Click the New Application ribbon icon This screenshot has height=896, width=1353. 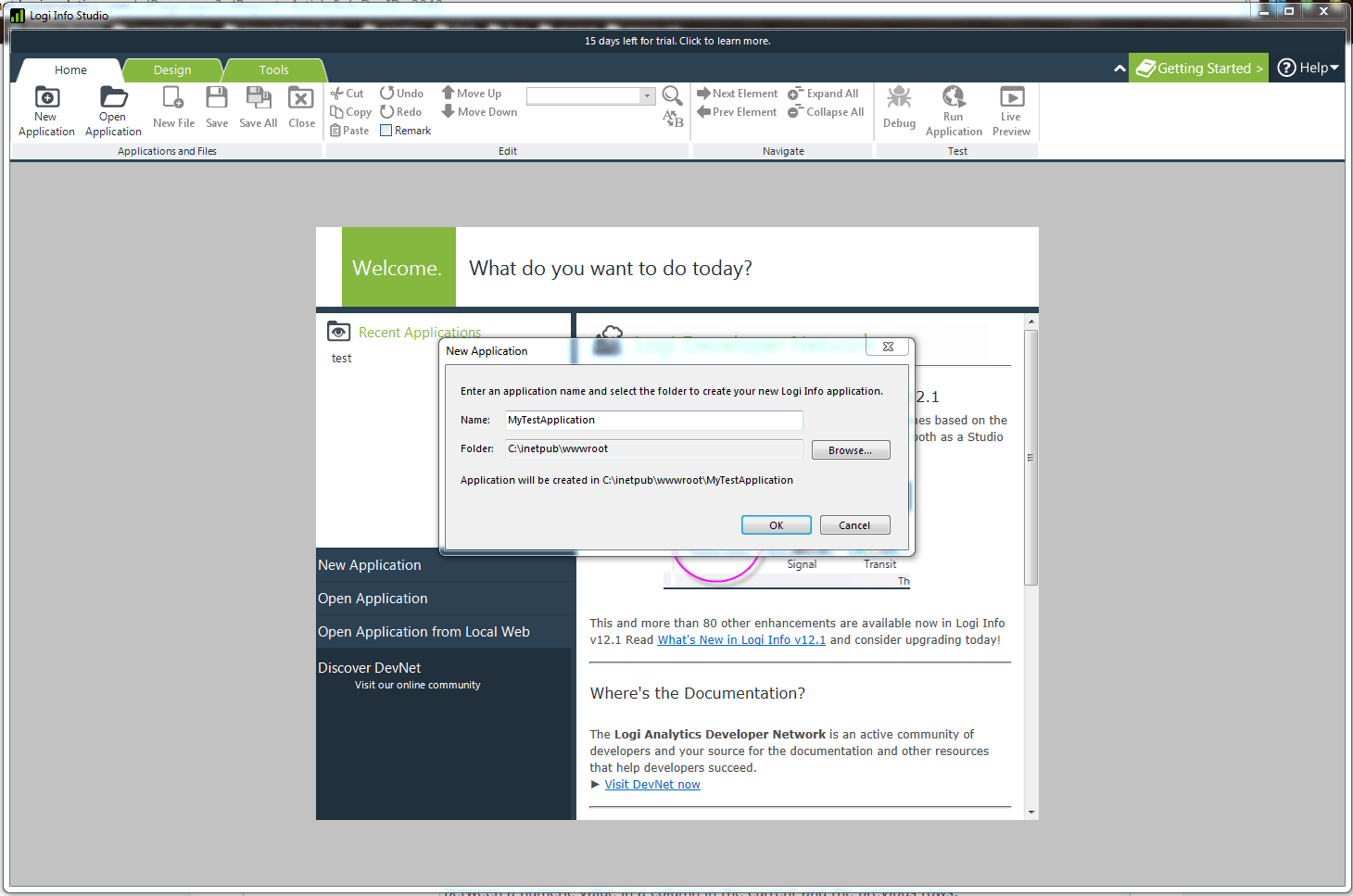[x=46, y=98]
